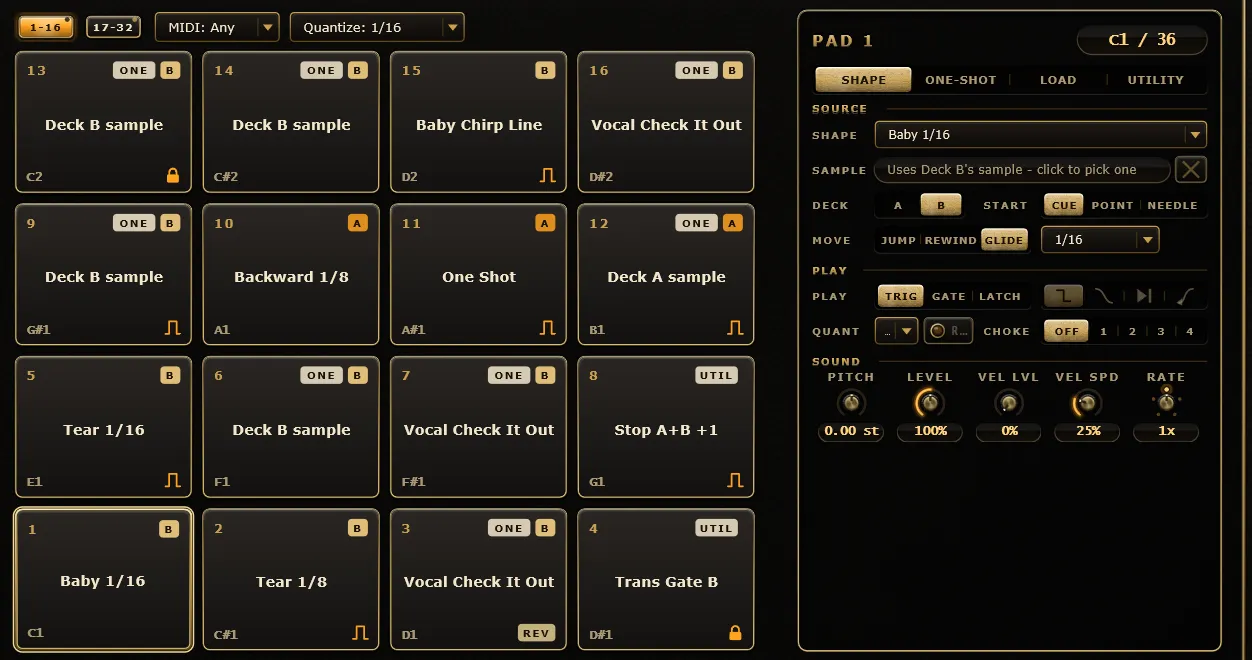Assign choke group 3
Screen dimensions: 1252x660
click(1160, 331)
